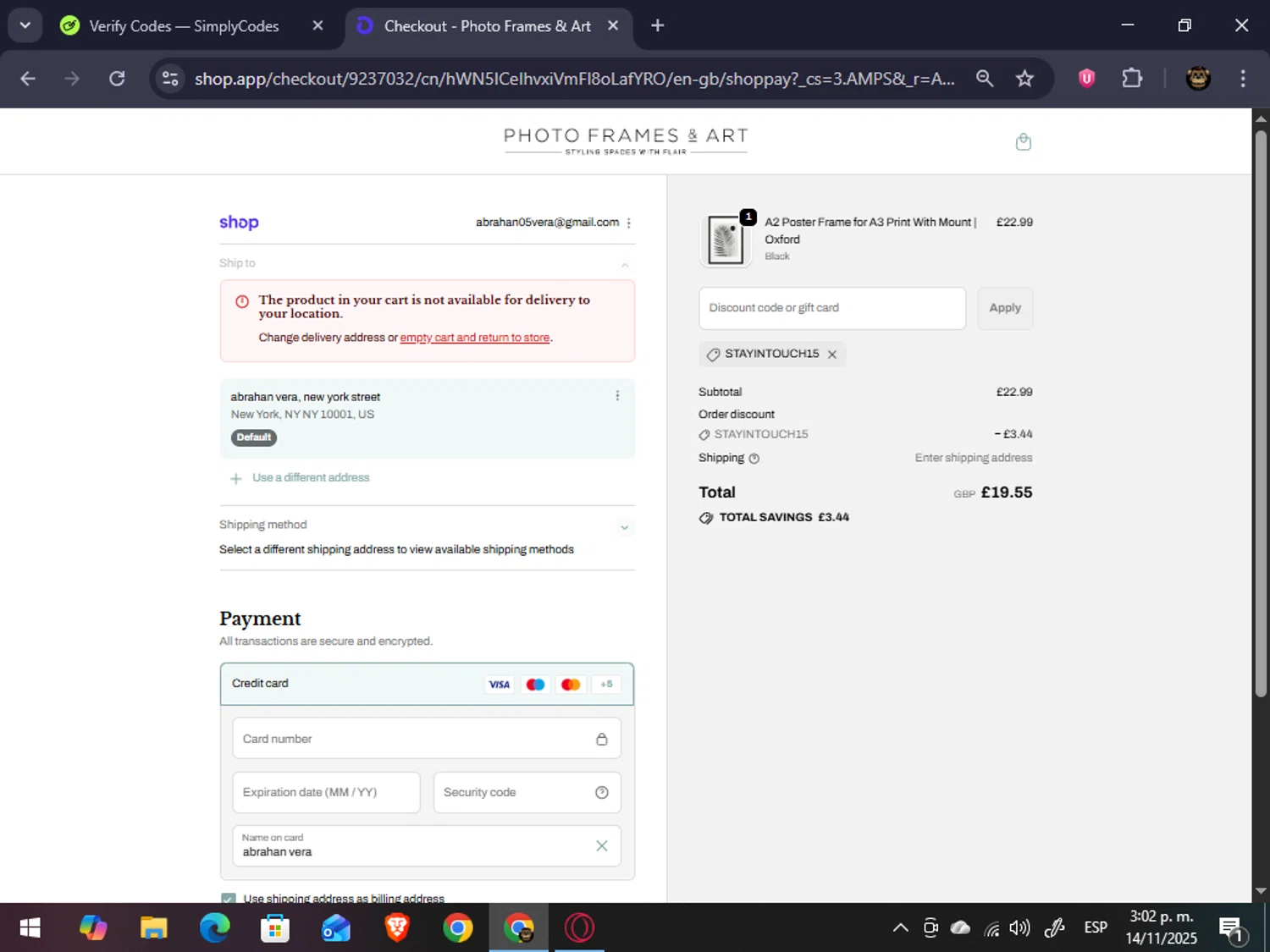Screen dimensions: 1270x952
Task: Click the Use a different address link
Action: (311, 478)
